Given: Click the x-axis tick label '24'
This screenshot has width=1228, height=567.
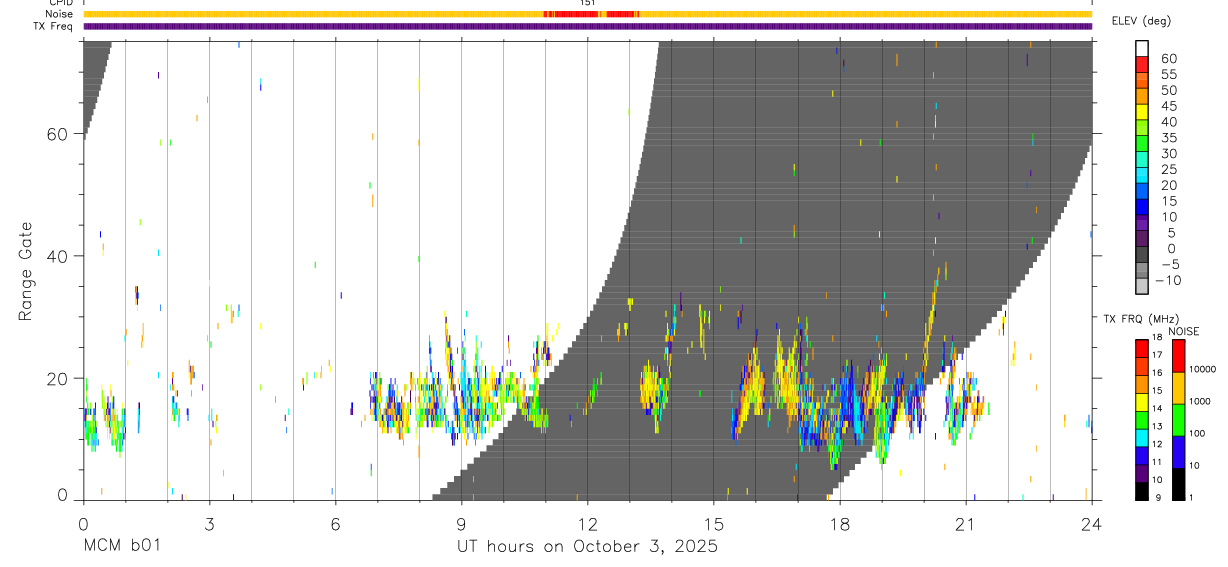Looking at the screenshot, I should pos(1091,523).
